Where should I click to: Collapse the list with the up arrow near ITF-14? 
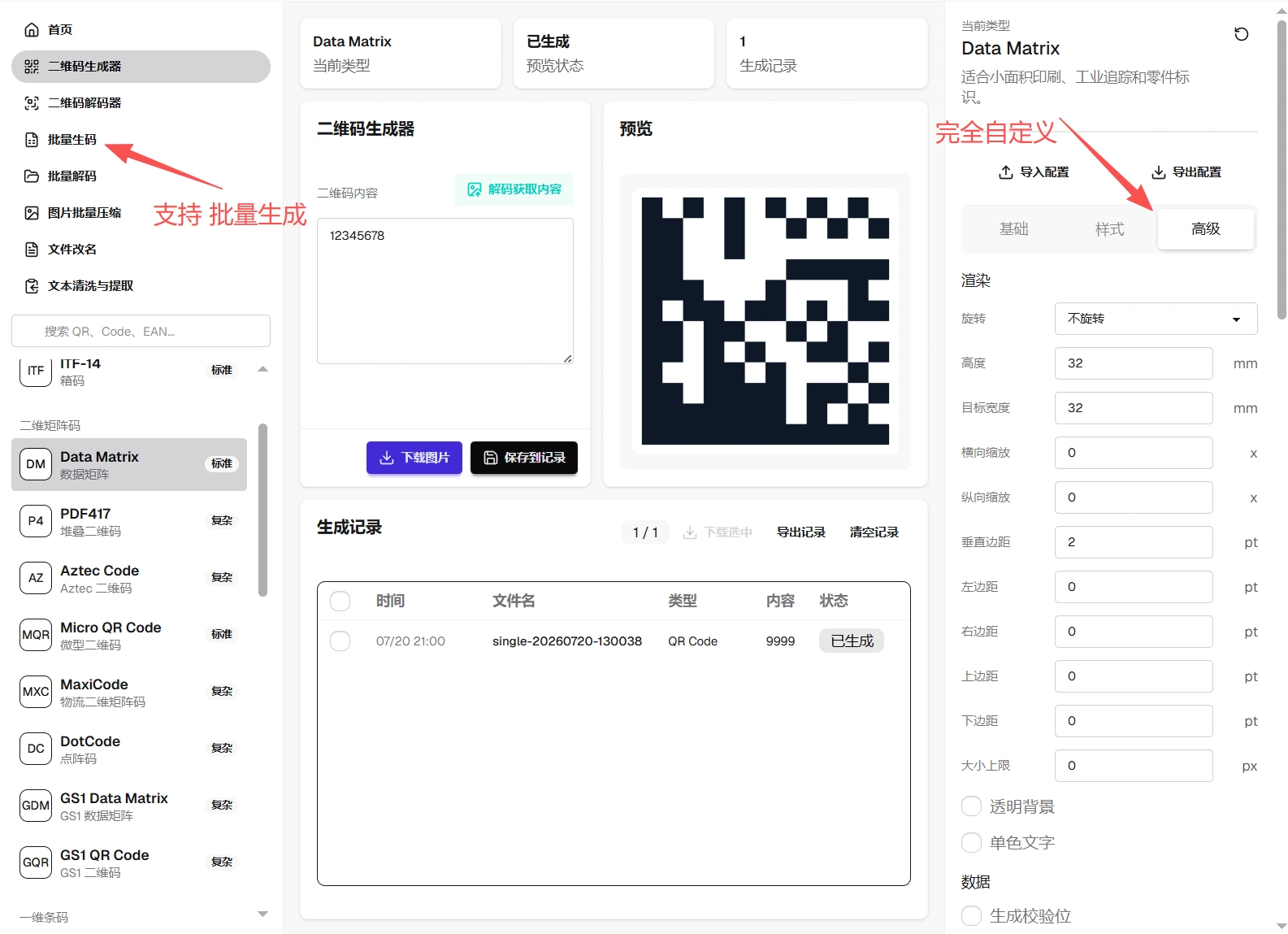[x=262, y=370]
